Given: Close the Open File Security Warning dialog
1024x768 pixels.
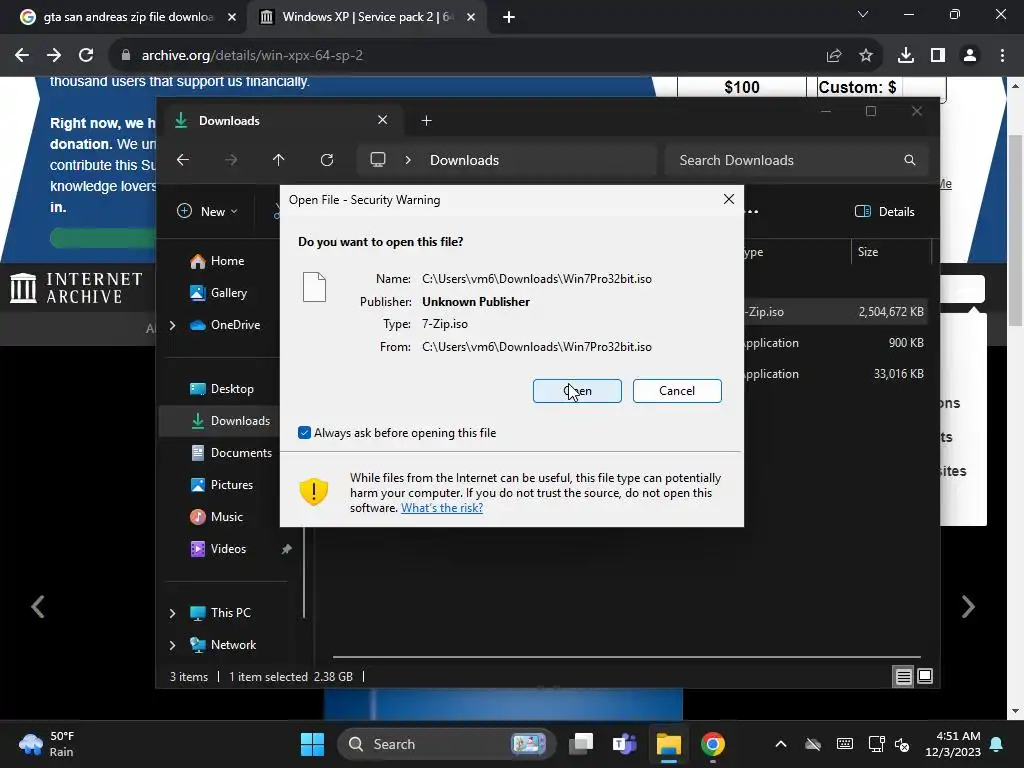Looking at the screenshot, I should point(729,199).
